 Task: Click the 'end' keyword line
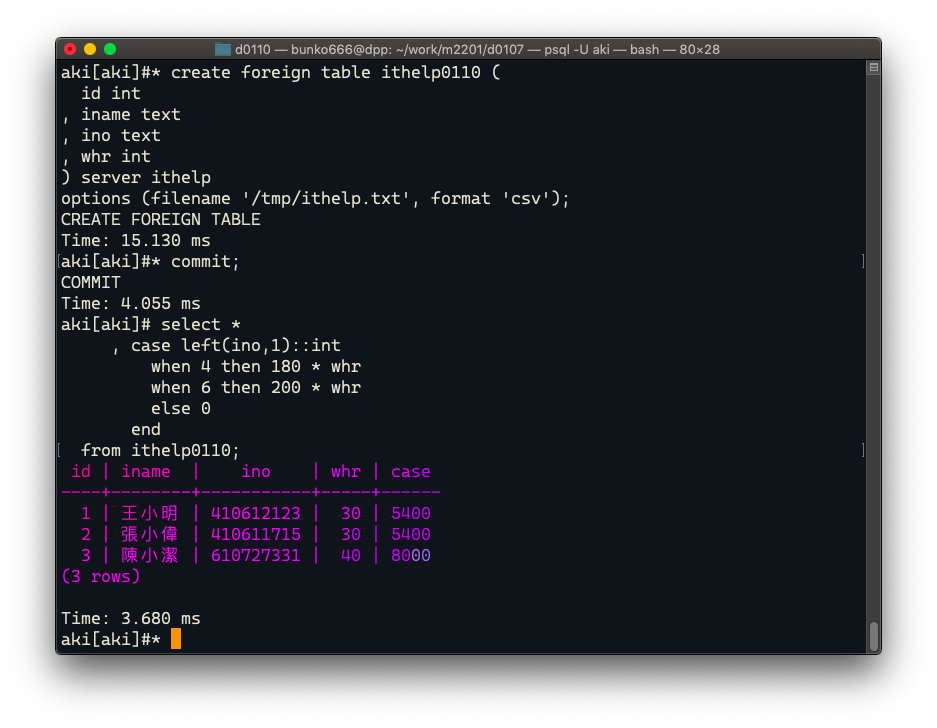coord(146,429)
